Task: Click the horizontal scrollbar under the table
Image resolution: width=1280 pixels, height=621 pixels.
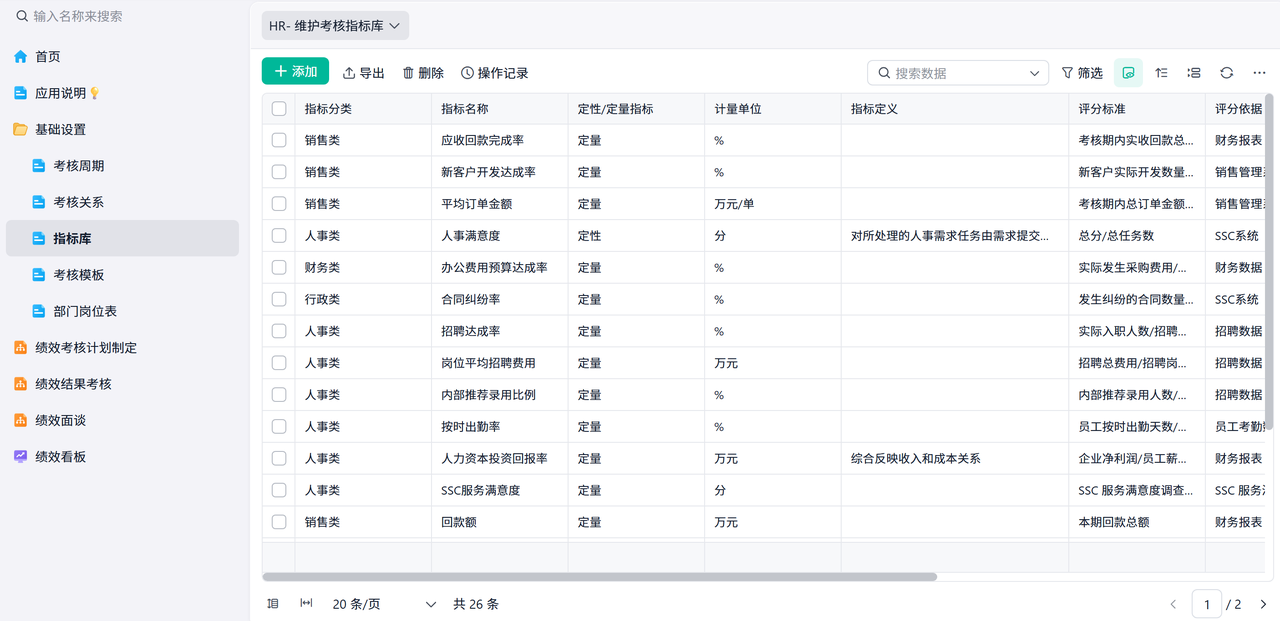Action: pyautogui.click(x=600, y=577)
